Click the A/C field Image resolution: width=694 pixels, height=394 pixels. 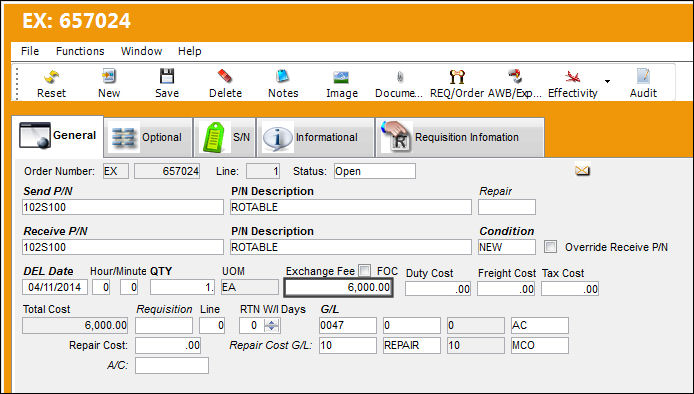[x=172, y=365]
